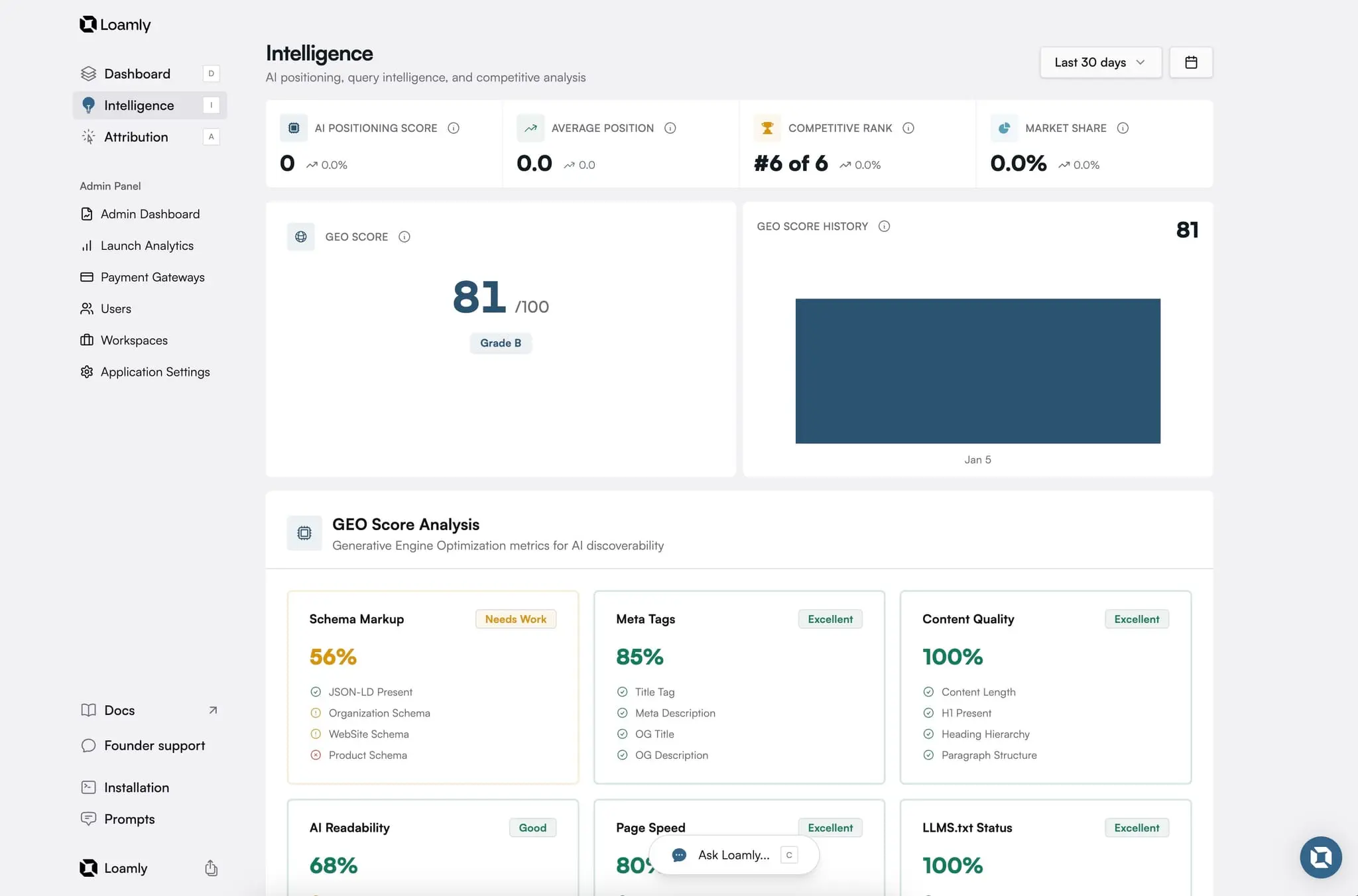Viewport: 1358px width, 896px height.
Task: Click the Docs external arrow icon
Action: 213,710
